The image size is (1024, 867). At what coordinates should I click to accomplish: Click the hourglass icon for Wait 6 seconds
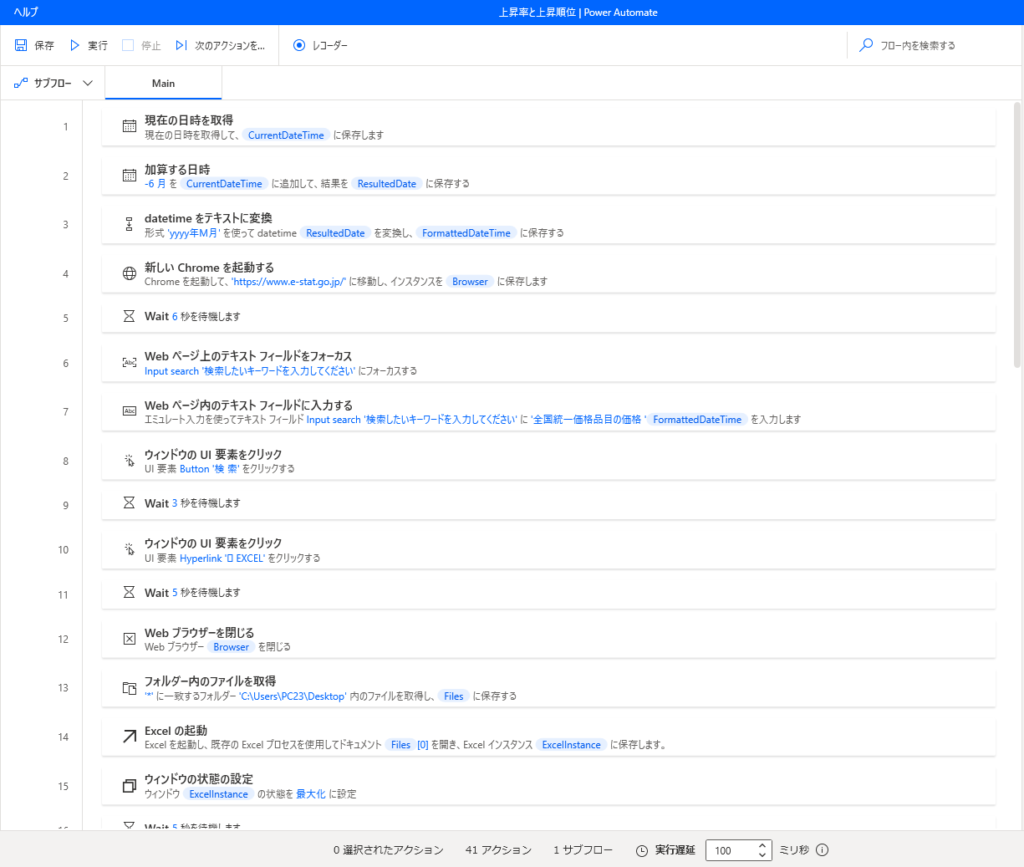(x=129, y=316)
